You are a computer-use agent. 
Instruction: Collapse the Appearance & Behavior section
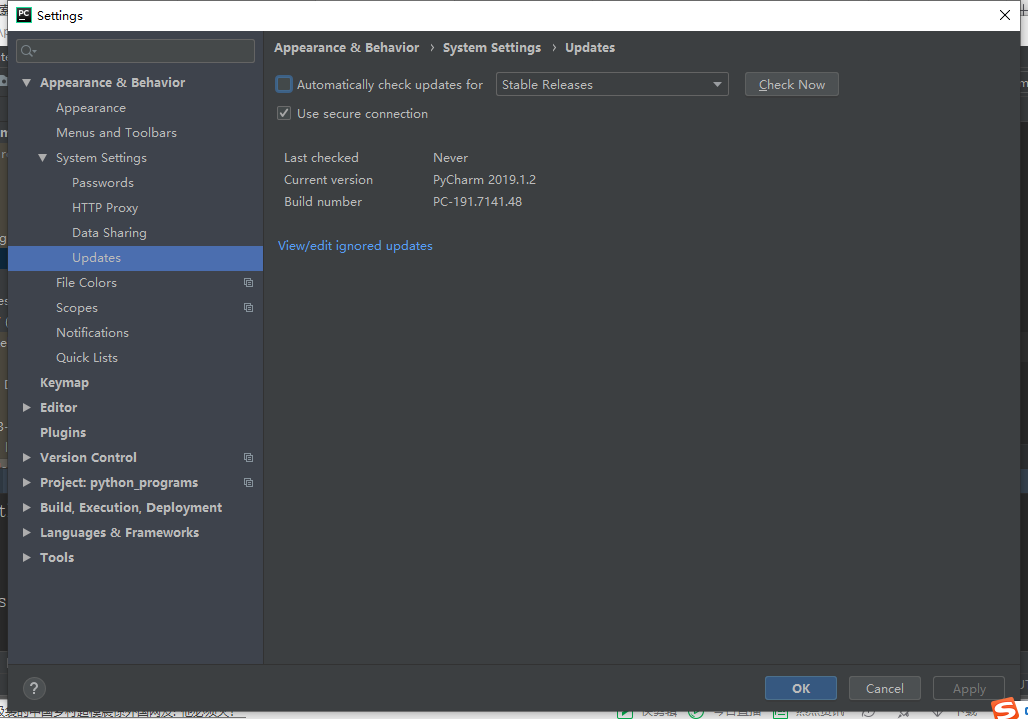click(x=27, y=83)
